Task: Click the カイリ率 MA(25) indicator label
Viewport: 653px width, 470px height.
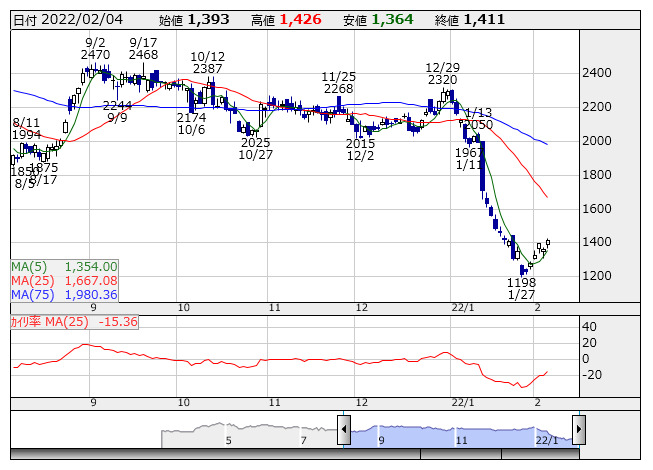Action: point(74,322)
